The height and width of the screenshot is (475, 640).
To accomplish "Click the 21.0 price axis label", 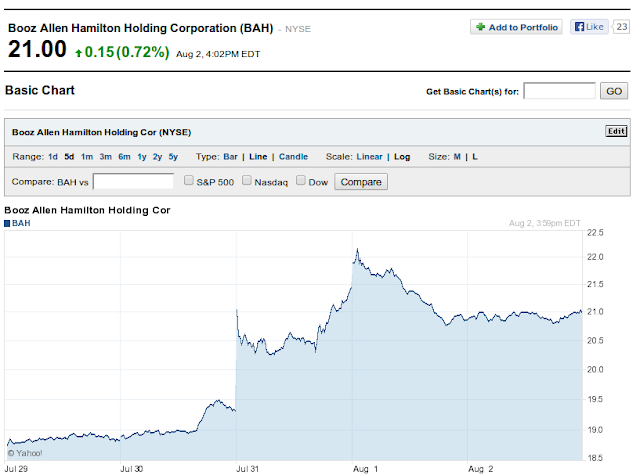I will pos(595,312).
